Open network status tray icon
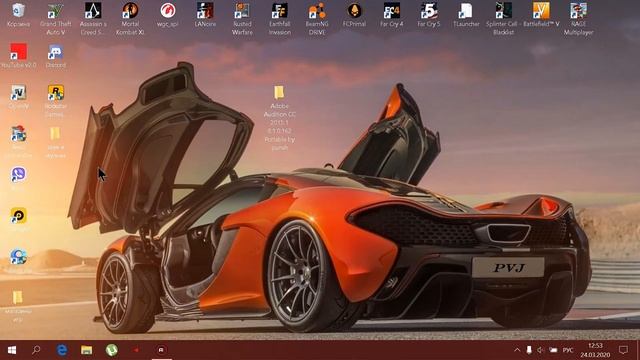This screenshot has height=360, width=640. coord(553,350)
